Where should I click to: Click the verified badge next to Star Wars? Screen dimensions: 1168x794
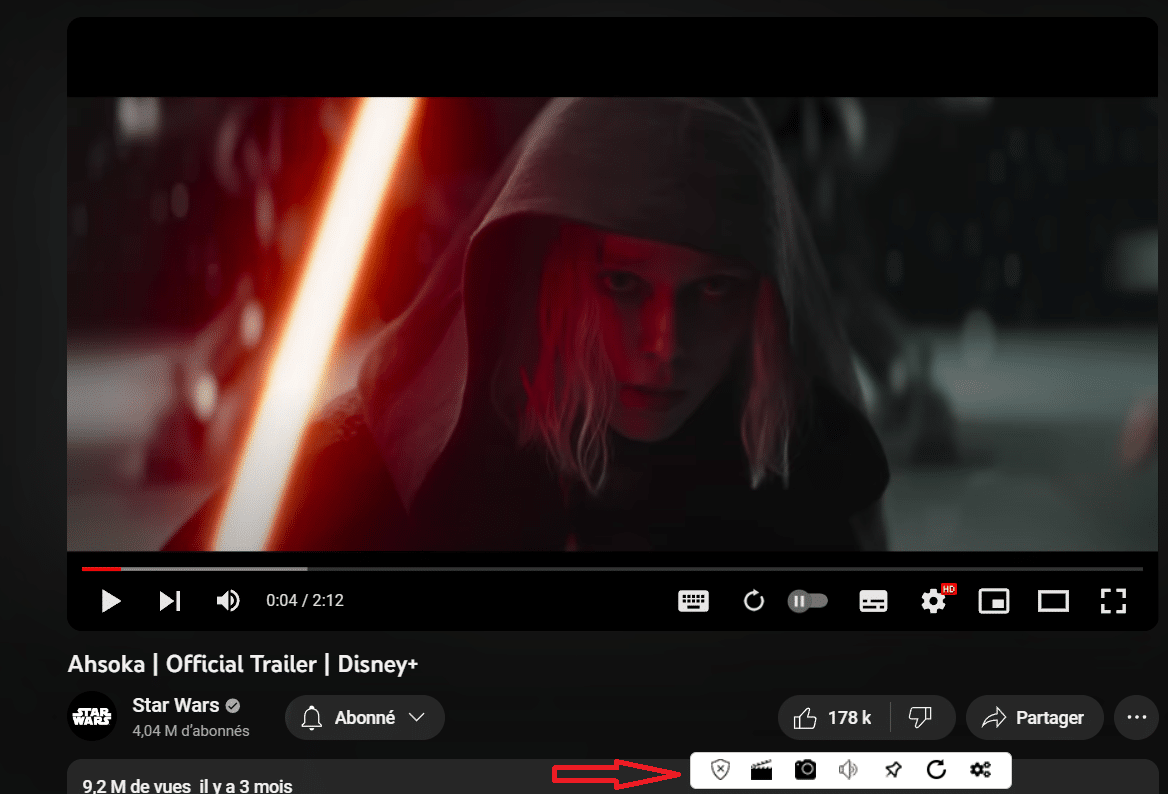pos(233,705)
